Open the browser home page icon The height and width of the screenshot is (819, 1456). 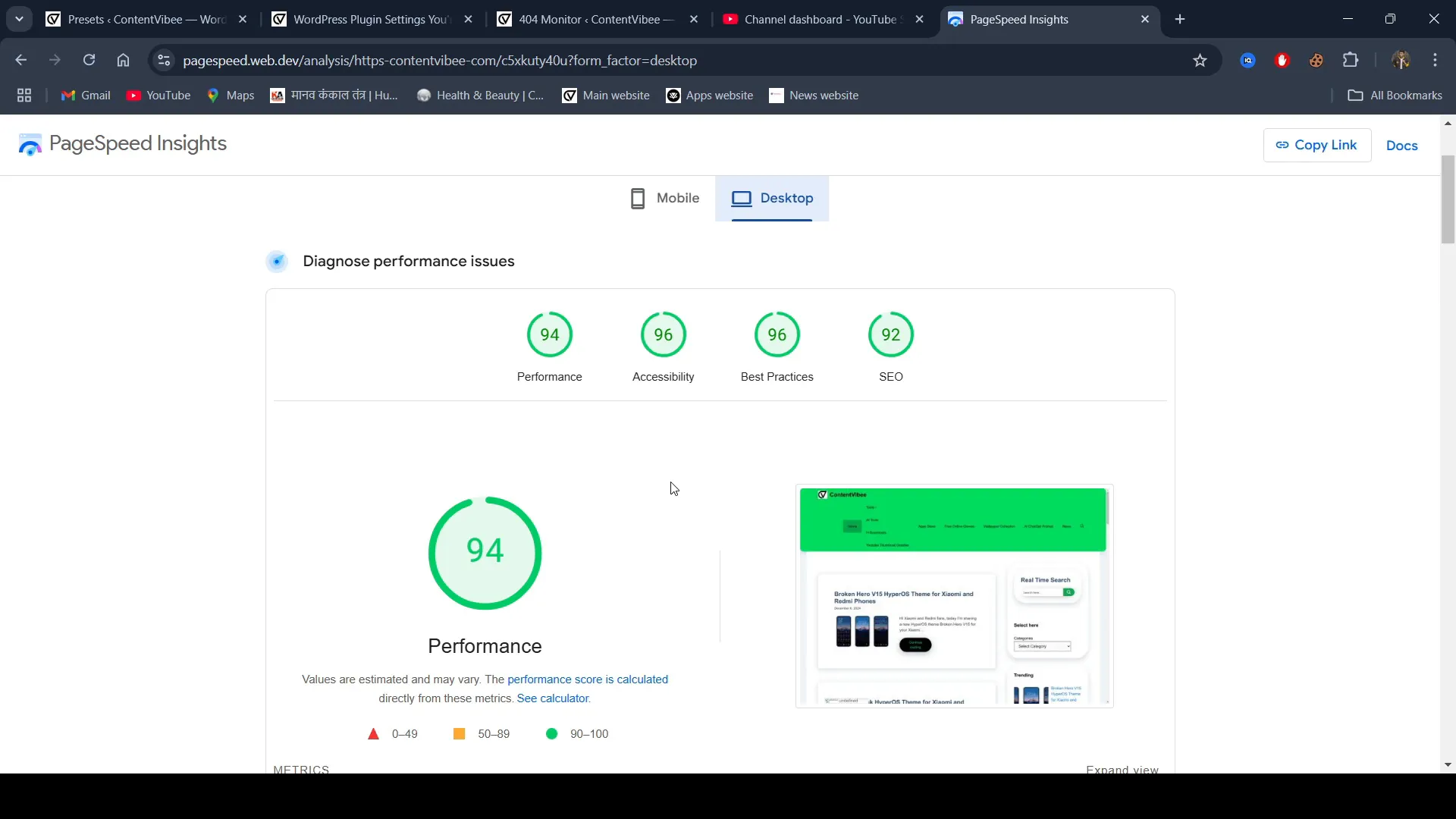click(123, 60)
